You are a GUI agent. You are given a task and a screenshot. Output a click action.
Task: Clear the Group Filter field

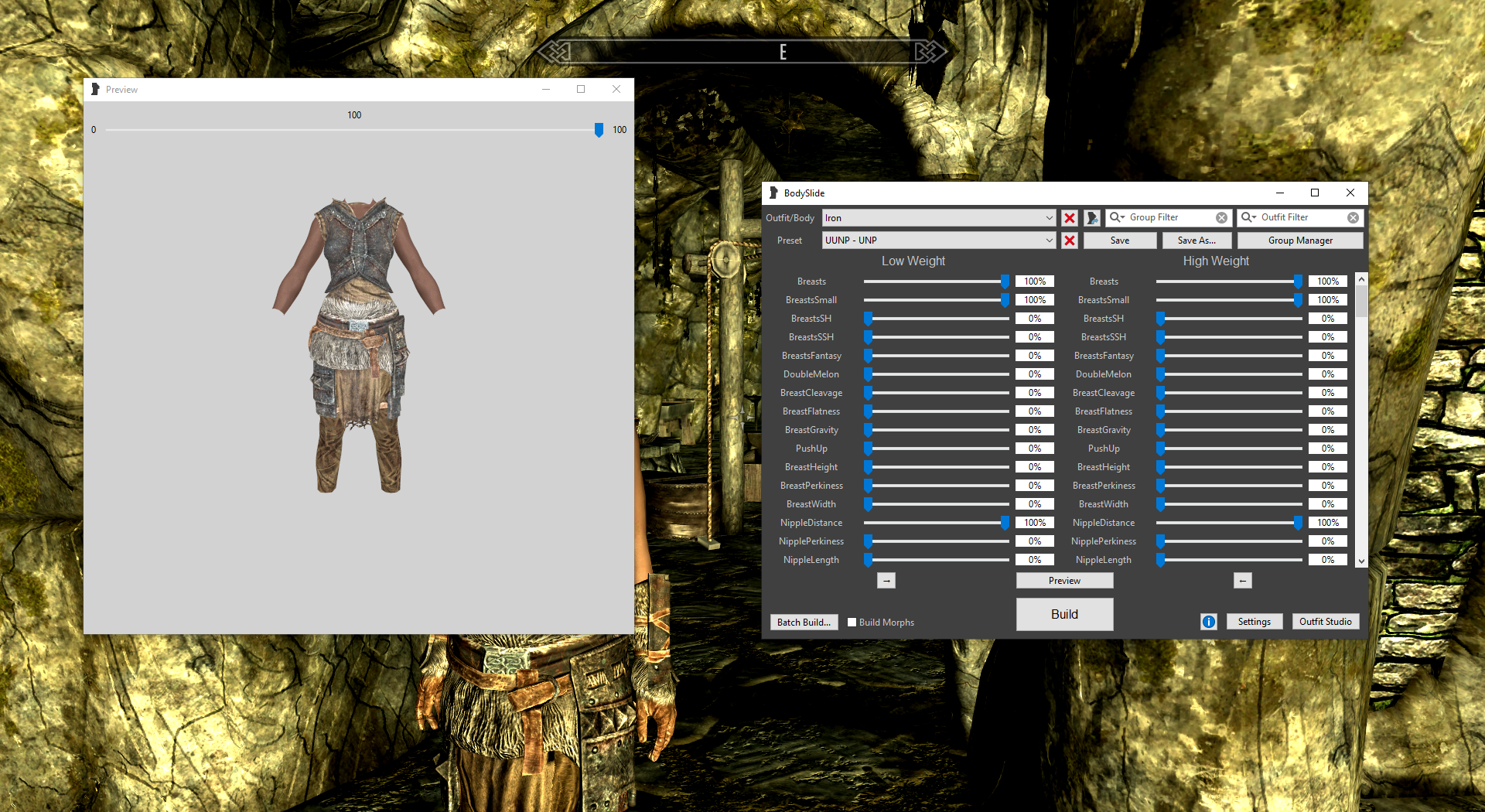(1221, 218)
